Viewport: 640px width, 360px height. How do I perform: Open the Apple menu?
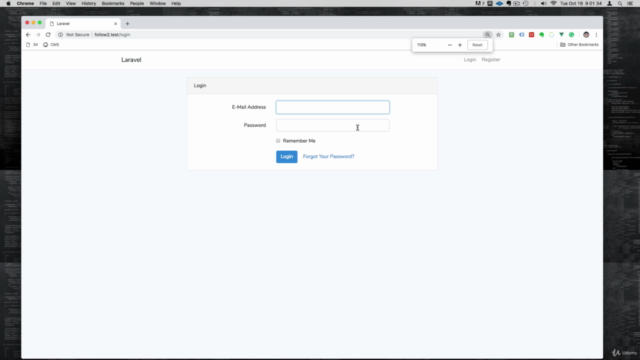(x=8, y=3)
